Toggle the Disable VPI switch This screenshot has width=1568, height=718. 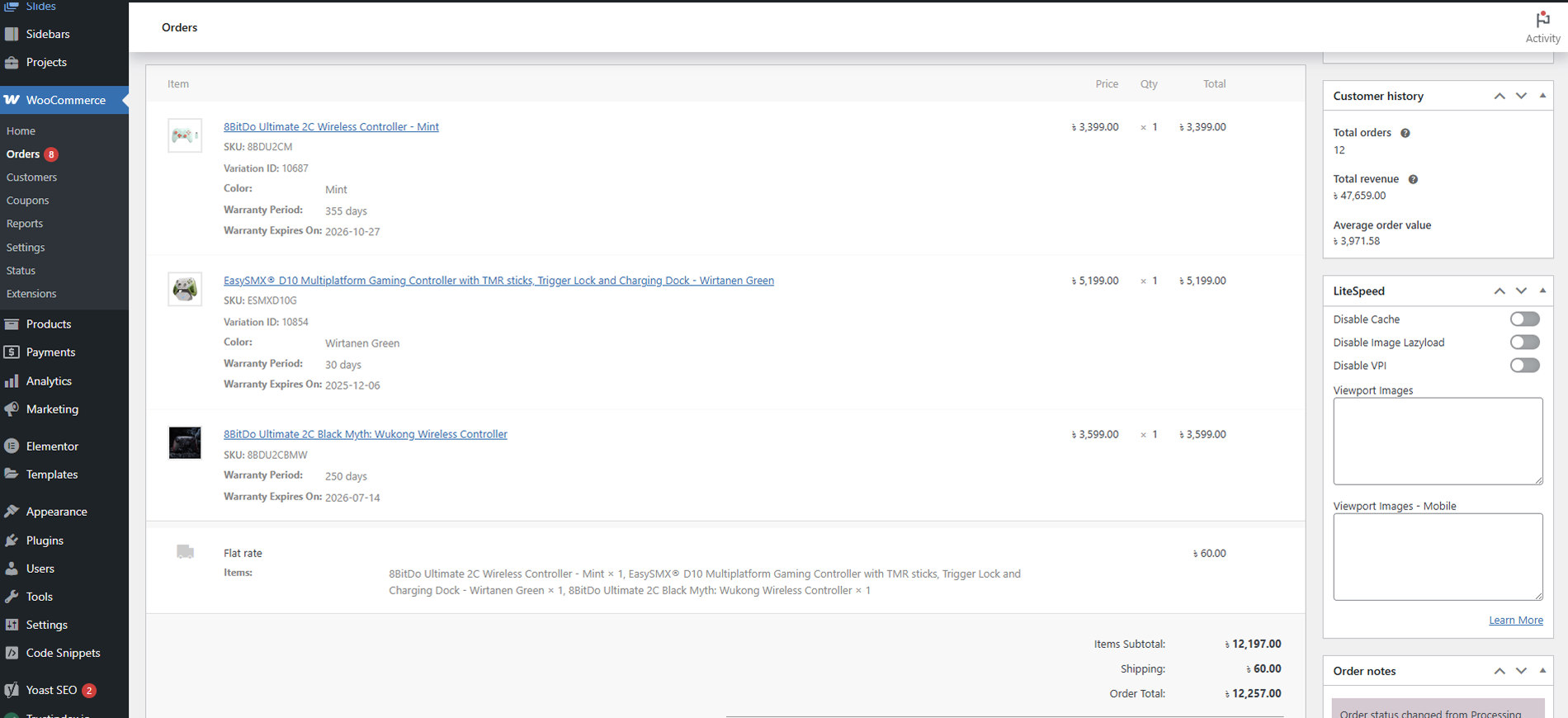click(x=1525, y=365)
